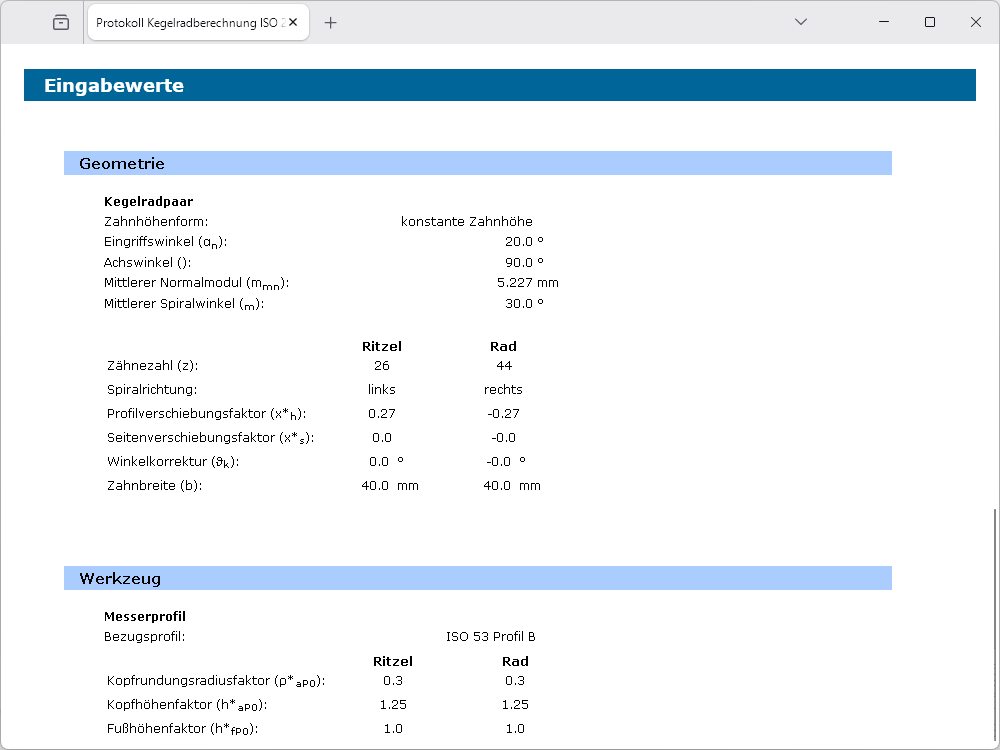Image resolution: width=1000 pixels, height=750 pixels.
Task: Click the Kegelradpaar subheading
Action: [x=148, y=201]
